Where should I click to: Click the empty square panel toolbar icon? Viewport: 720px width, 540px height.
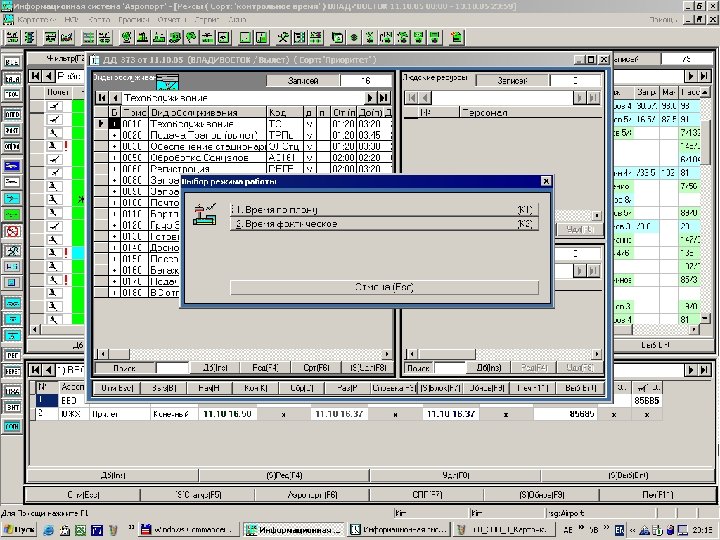pyautogui.click(x=245, y=38)
